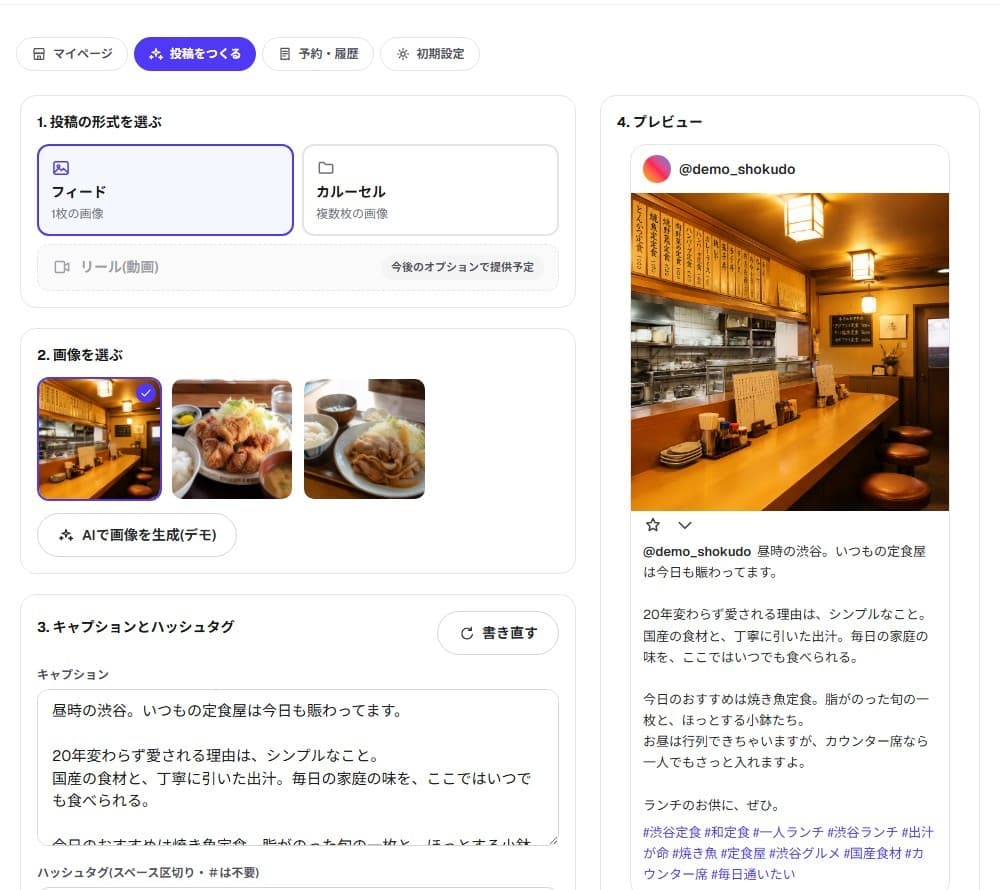Select the 投稿をつくる tab
Image resolution: width=1000 pixels, height=890 pixels.
pyautogui.click(x=195, y=54)
